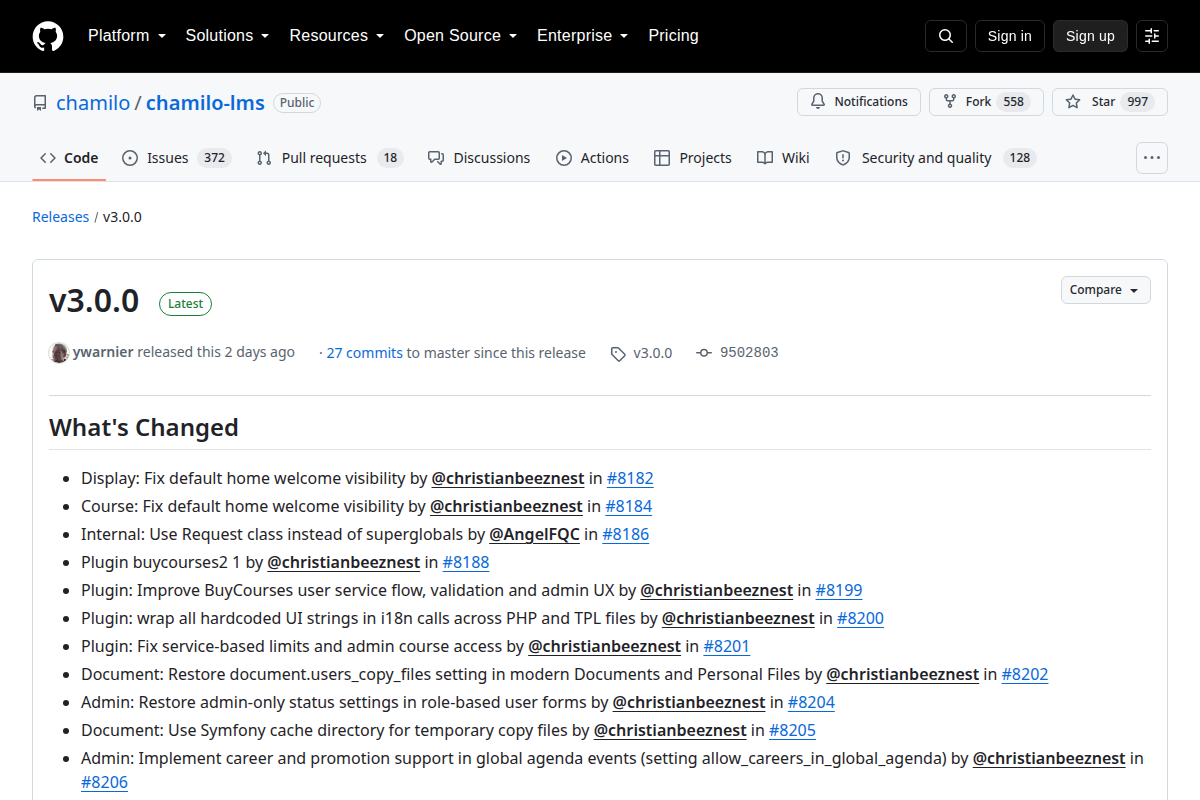Image resolution: width=1200 pixels, height=800 pixels.
Task: Open pull request #8182
Action: (x=630, y=478)
